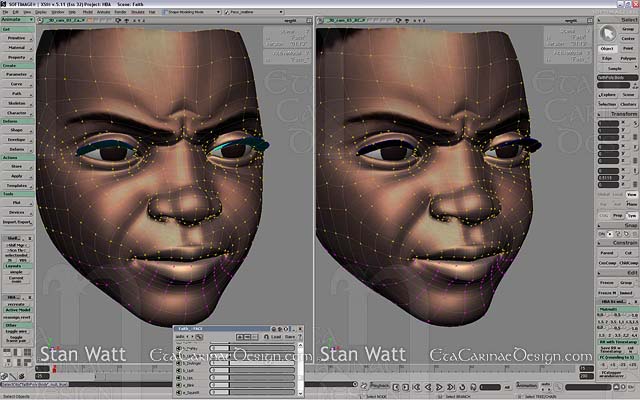
Task: Open the File menu
Action: pyautogui.click(x=7, y=11)
